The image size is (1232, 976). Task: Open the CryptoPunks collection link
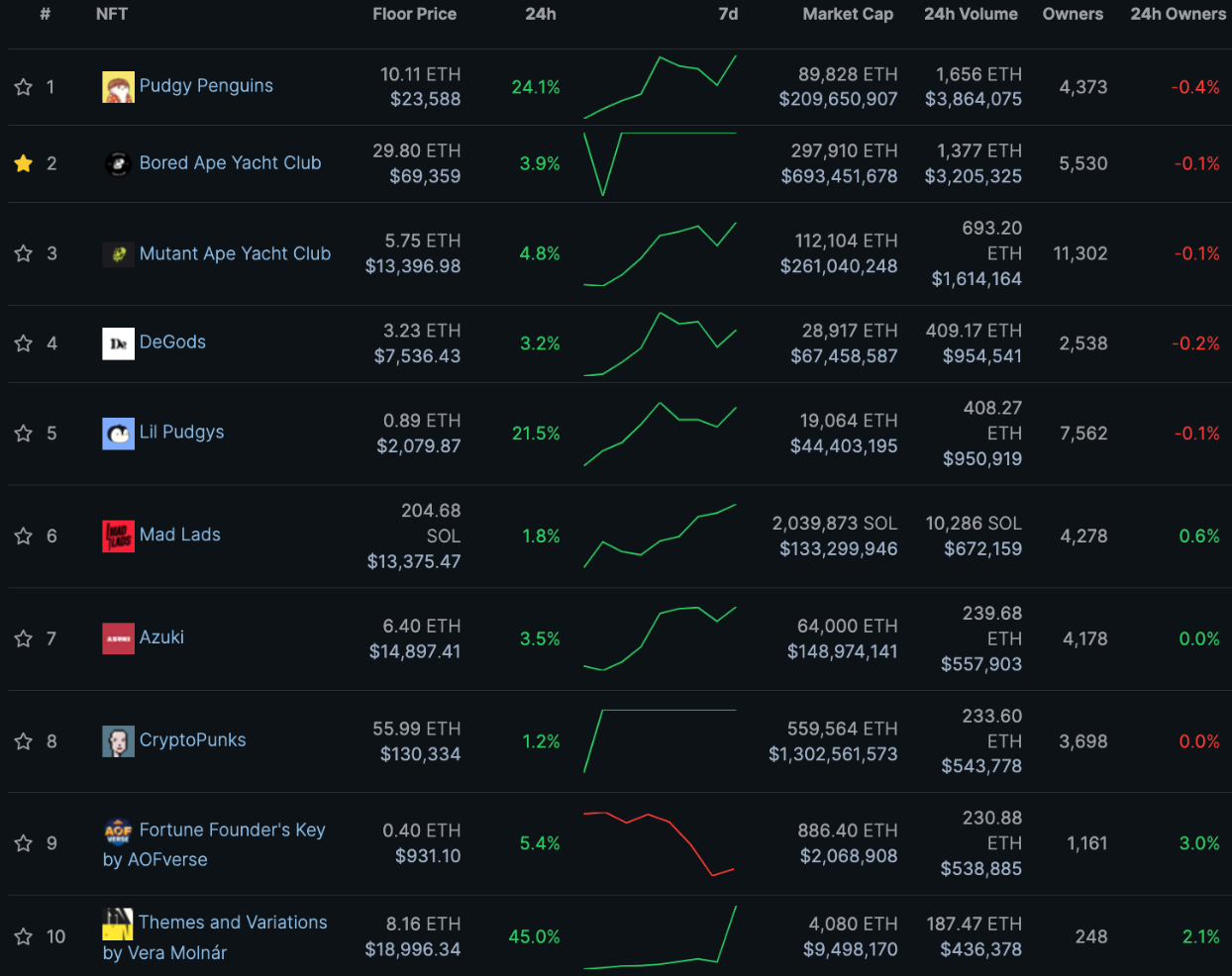[x=192, y=739]
